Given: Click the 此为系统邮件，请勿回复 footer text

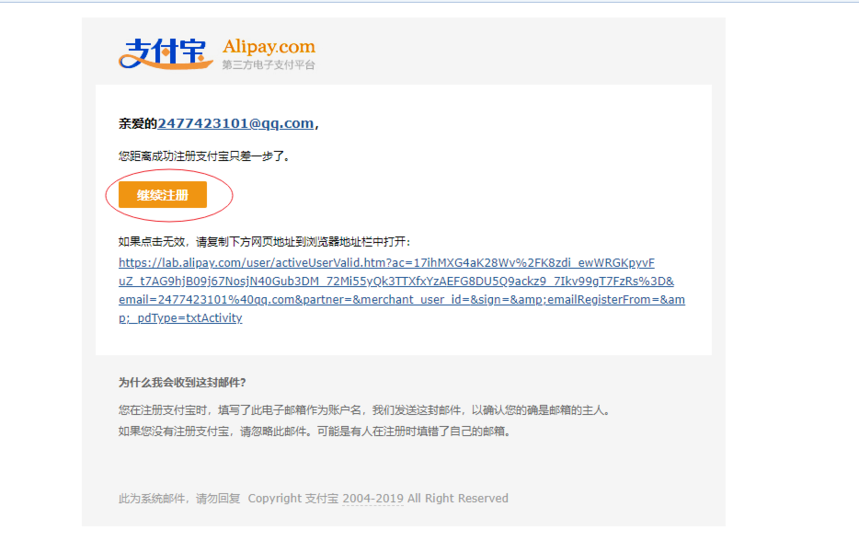Looking at the screenshot, I should tap(179, 498).
